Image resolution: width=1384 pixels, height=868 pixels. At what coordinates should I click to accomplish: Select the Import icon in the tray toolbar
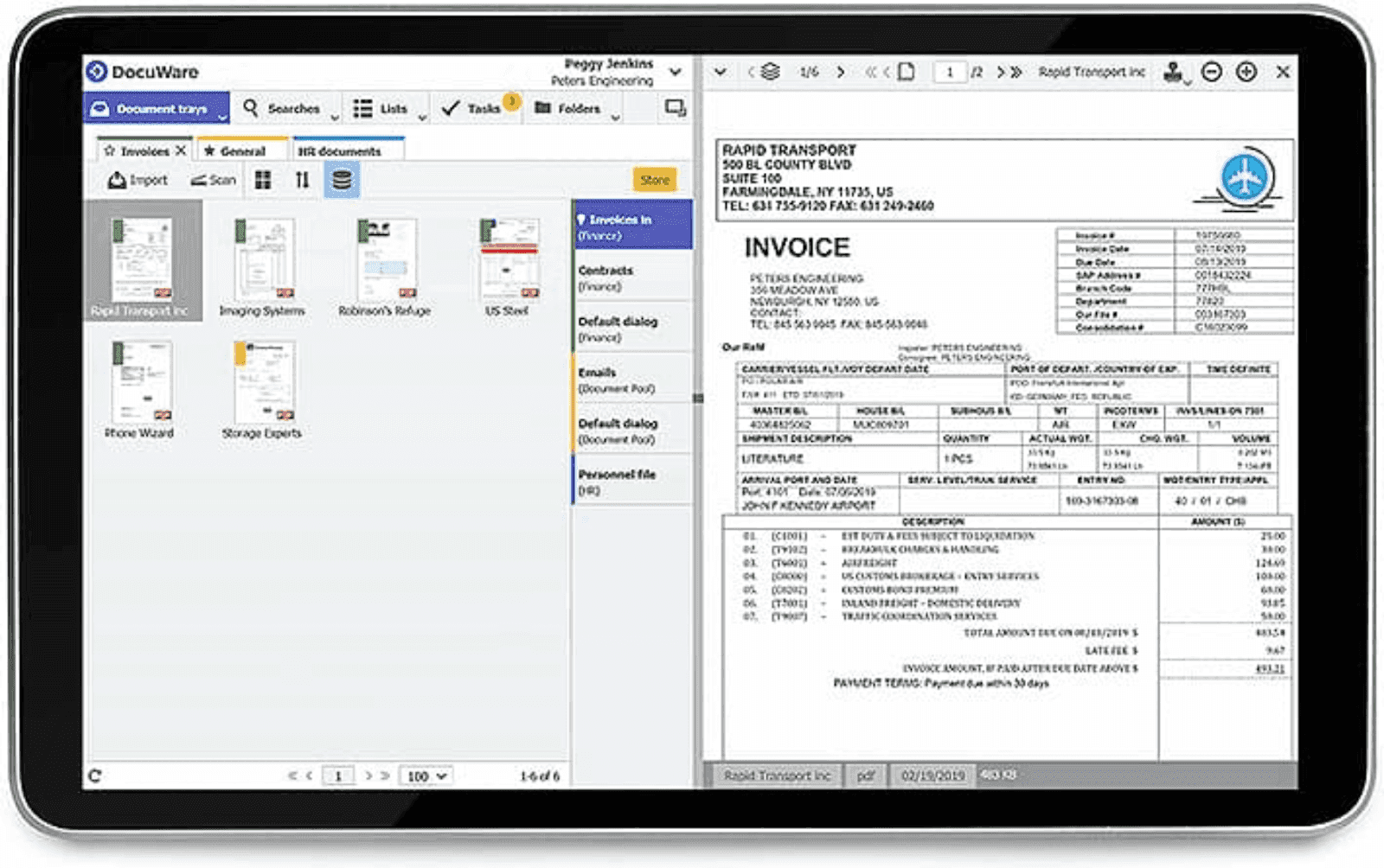pyautogui.click(x=138, y=181)
